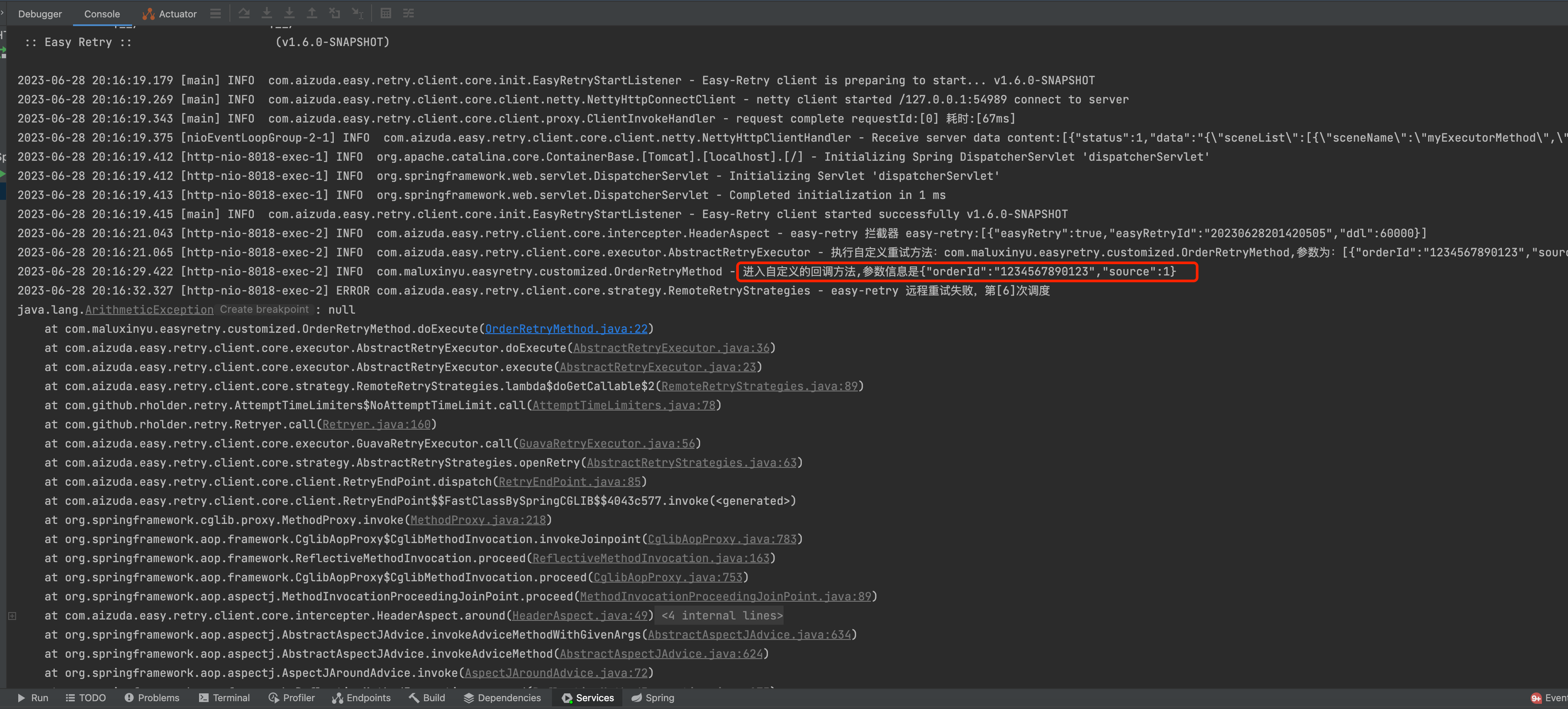Open the Evaluate Expression calculator icon
Image resolution: width=1568 pixels, height=709 pixels.
tap(386, 13)
